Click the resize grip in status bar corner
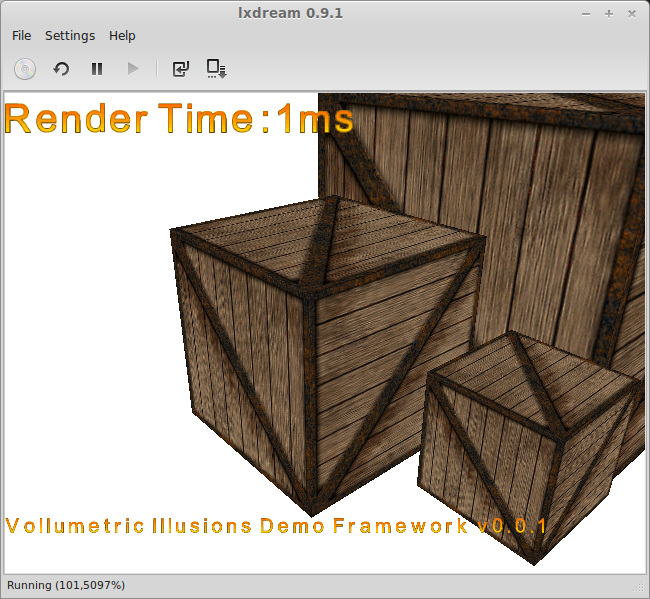Image resolution: width=650 pixels, height=599 pixels. (639, 587)
